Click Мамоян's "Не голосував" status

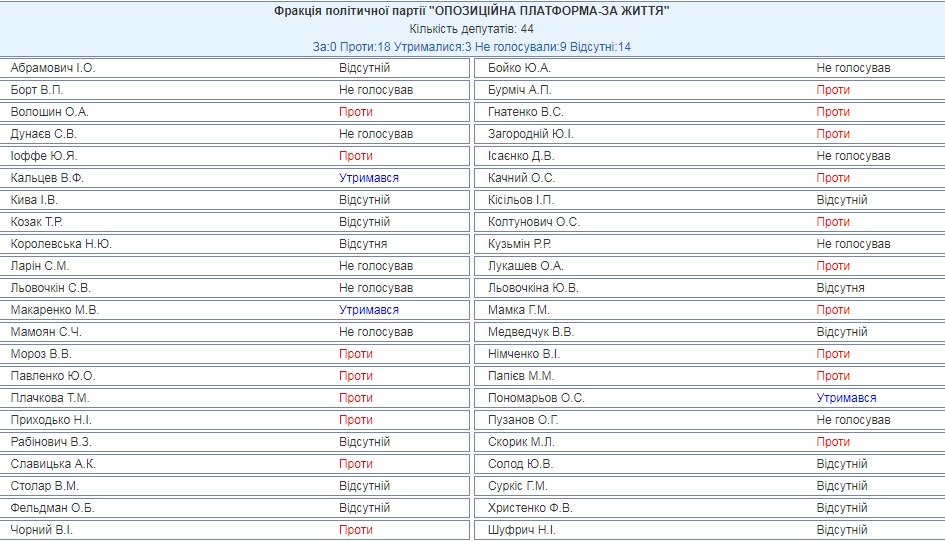click(x=376, y=332)
